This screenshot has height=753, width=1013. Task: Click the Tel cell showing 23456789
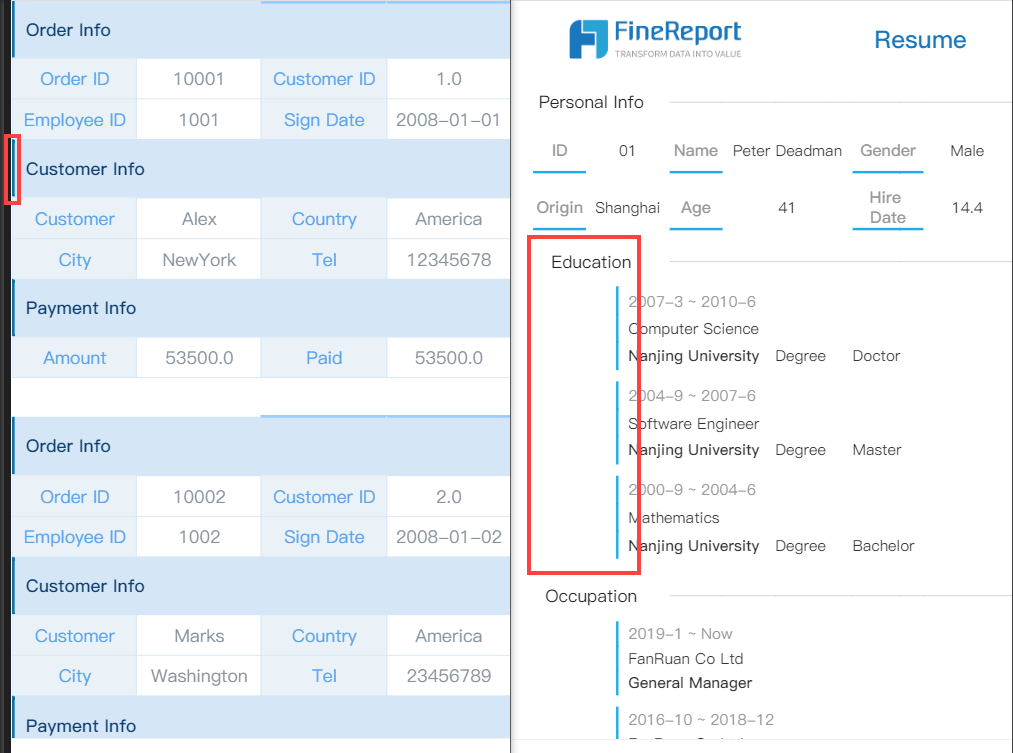point(447,675)
